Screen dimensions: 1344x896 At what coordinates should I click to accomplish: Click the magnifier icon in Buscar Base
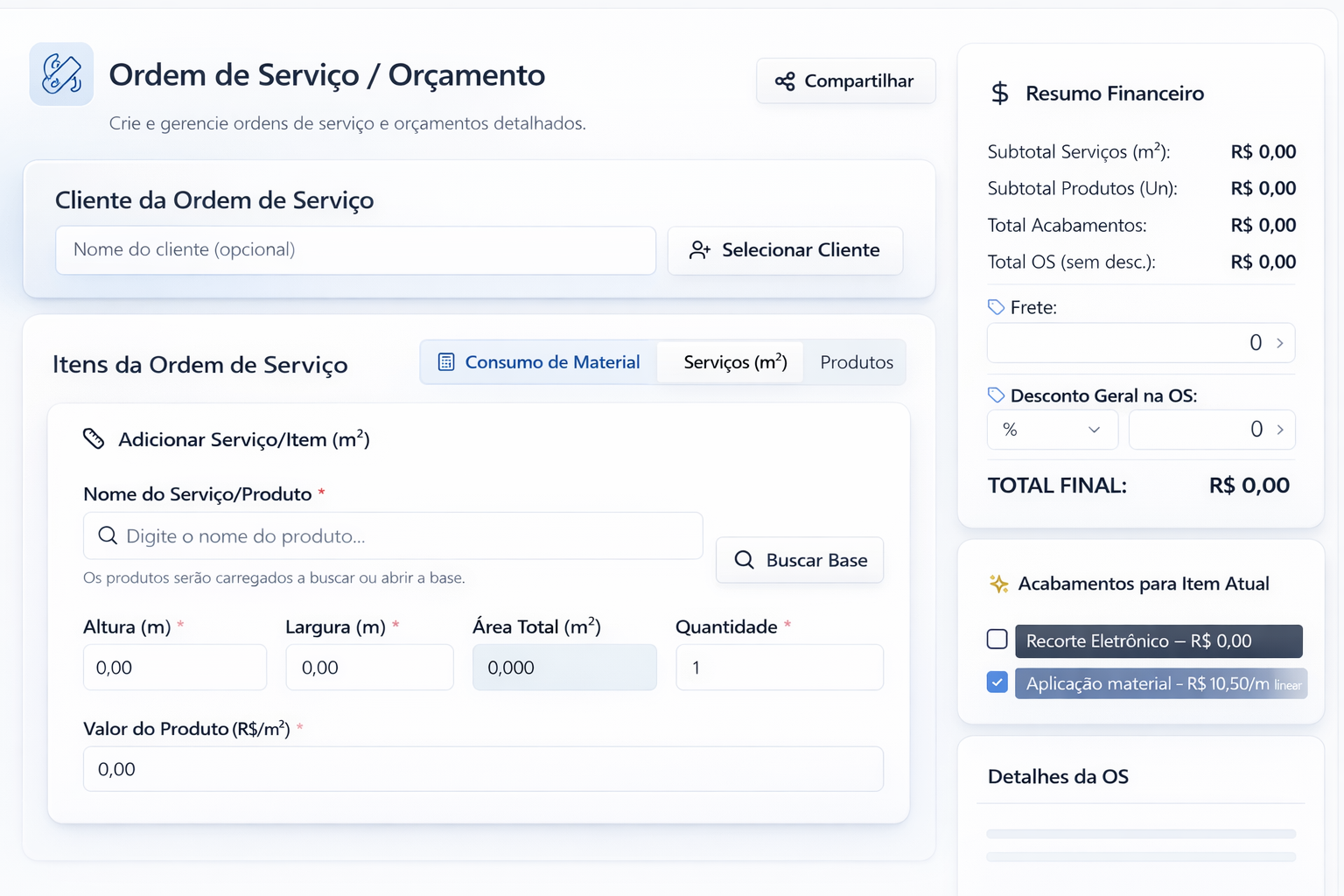744,560
